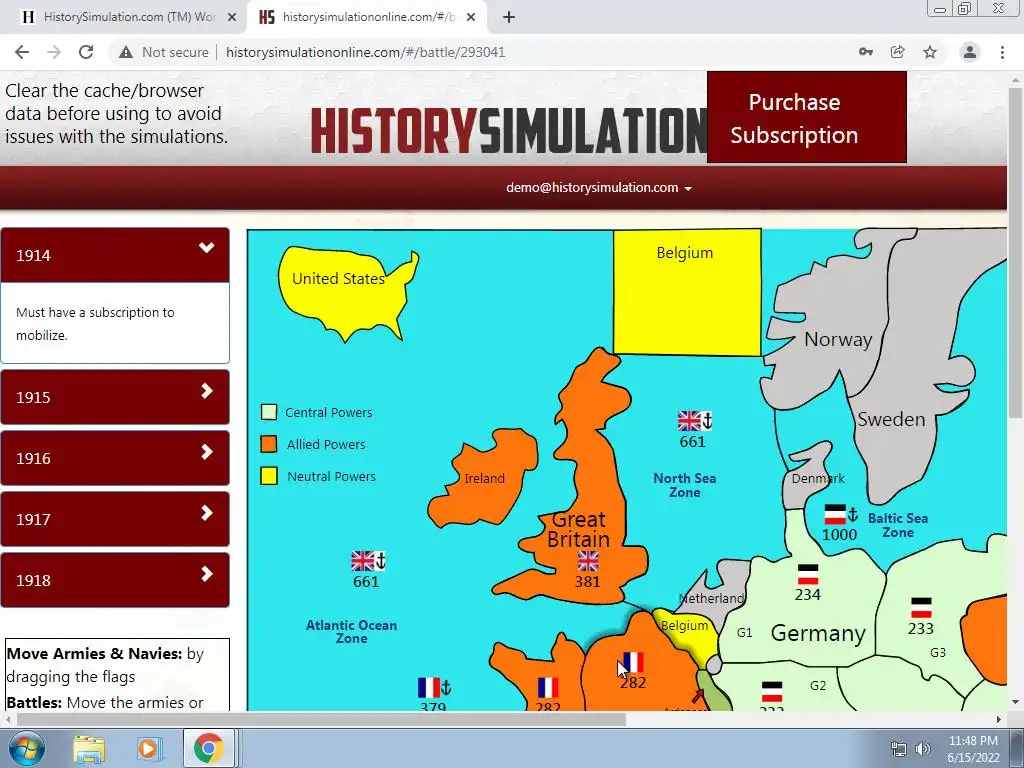Screen dimensions: 1024x768
Task: Select the French navy flag with anchor
Action: click(434, 688)
